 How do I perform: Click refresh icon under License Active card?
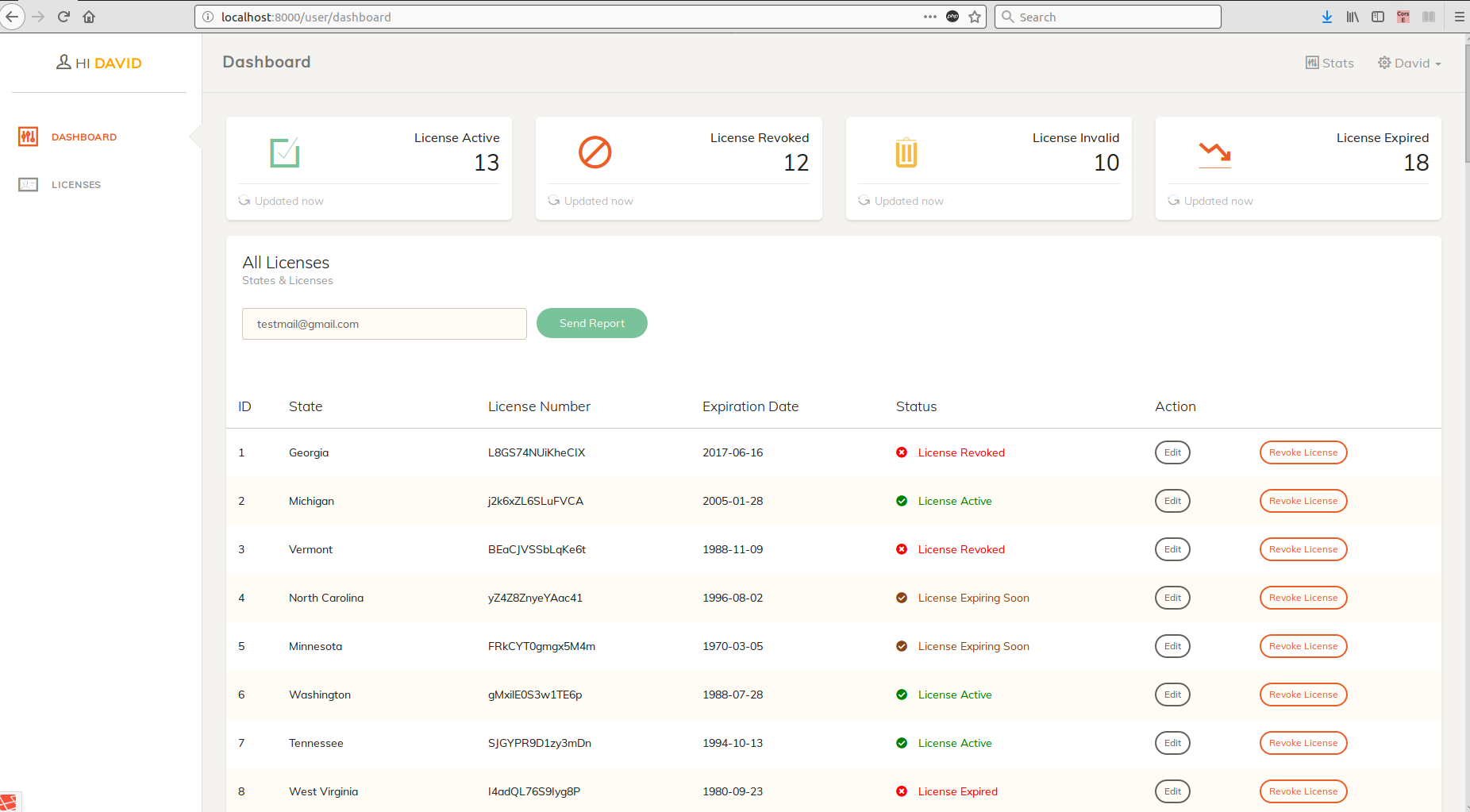(244, 200)
